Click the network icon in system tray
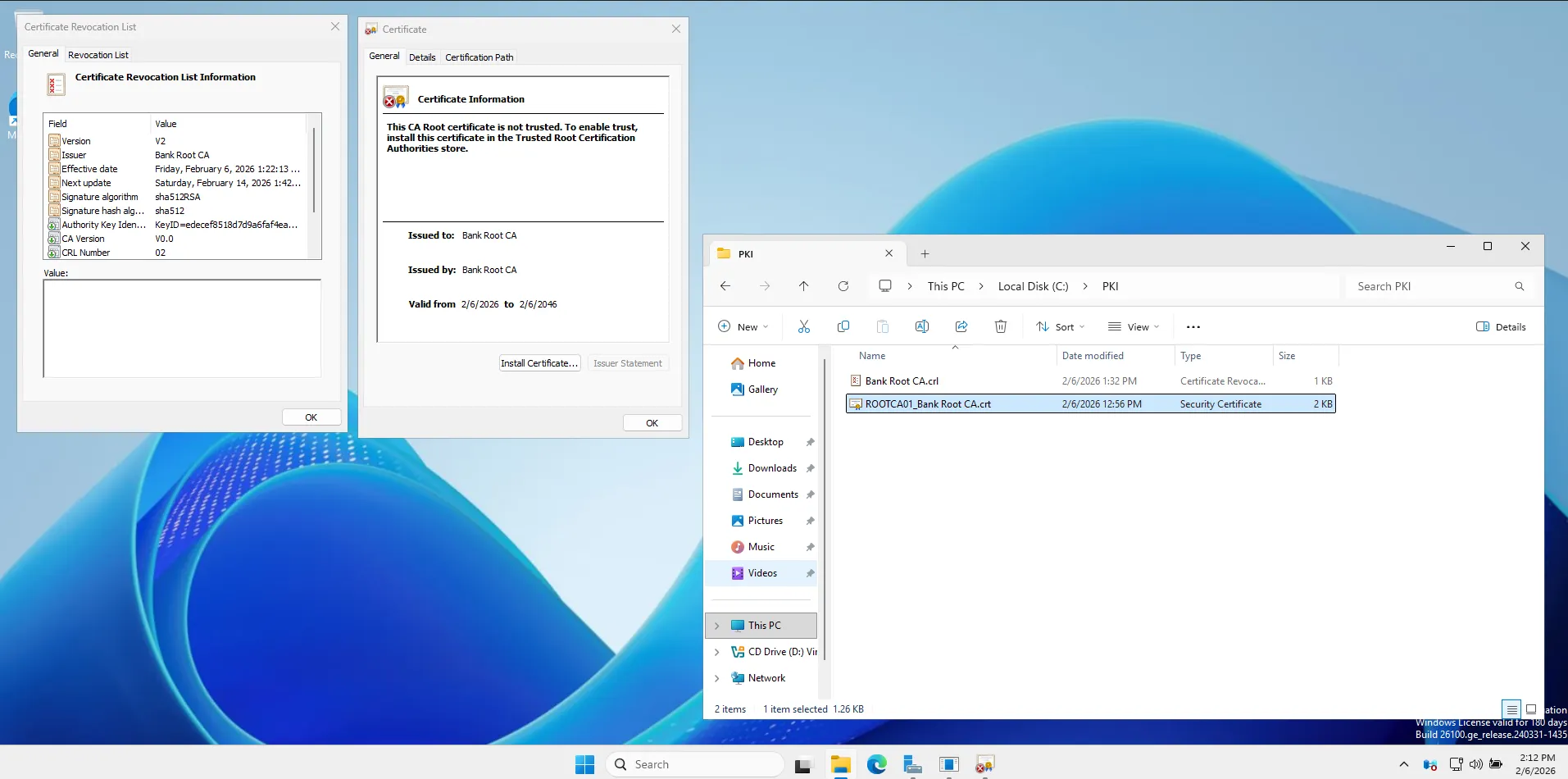 pyautogui.click(x=1456, y=764)
